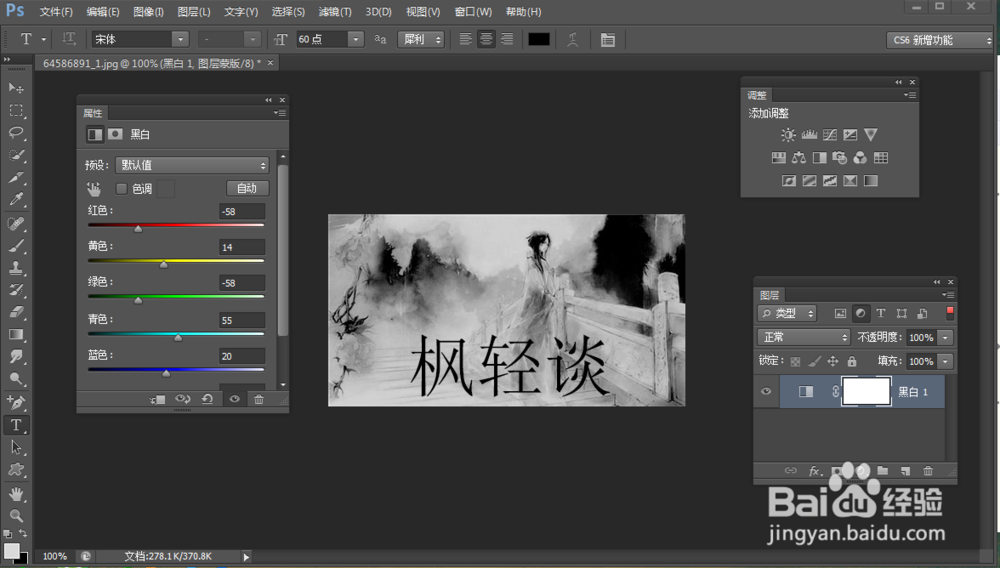Delete layer using Layers panel trash icon
The height and width of the screenshot is (568, 1000).
[x=928, y=470]
